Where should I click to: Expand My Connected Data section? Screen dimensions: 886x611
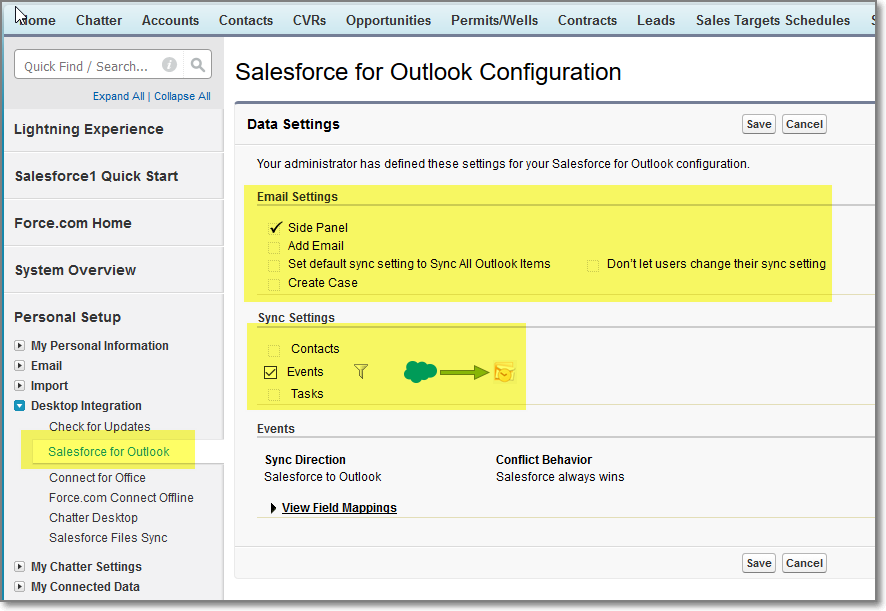pyautogui.click(x=20, y=586)
